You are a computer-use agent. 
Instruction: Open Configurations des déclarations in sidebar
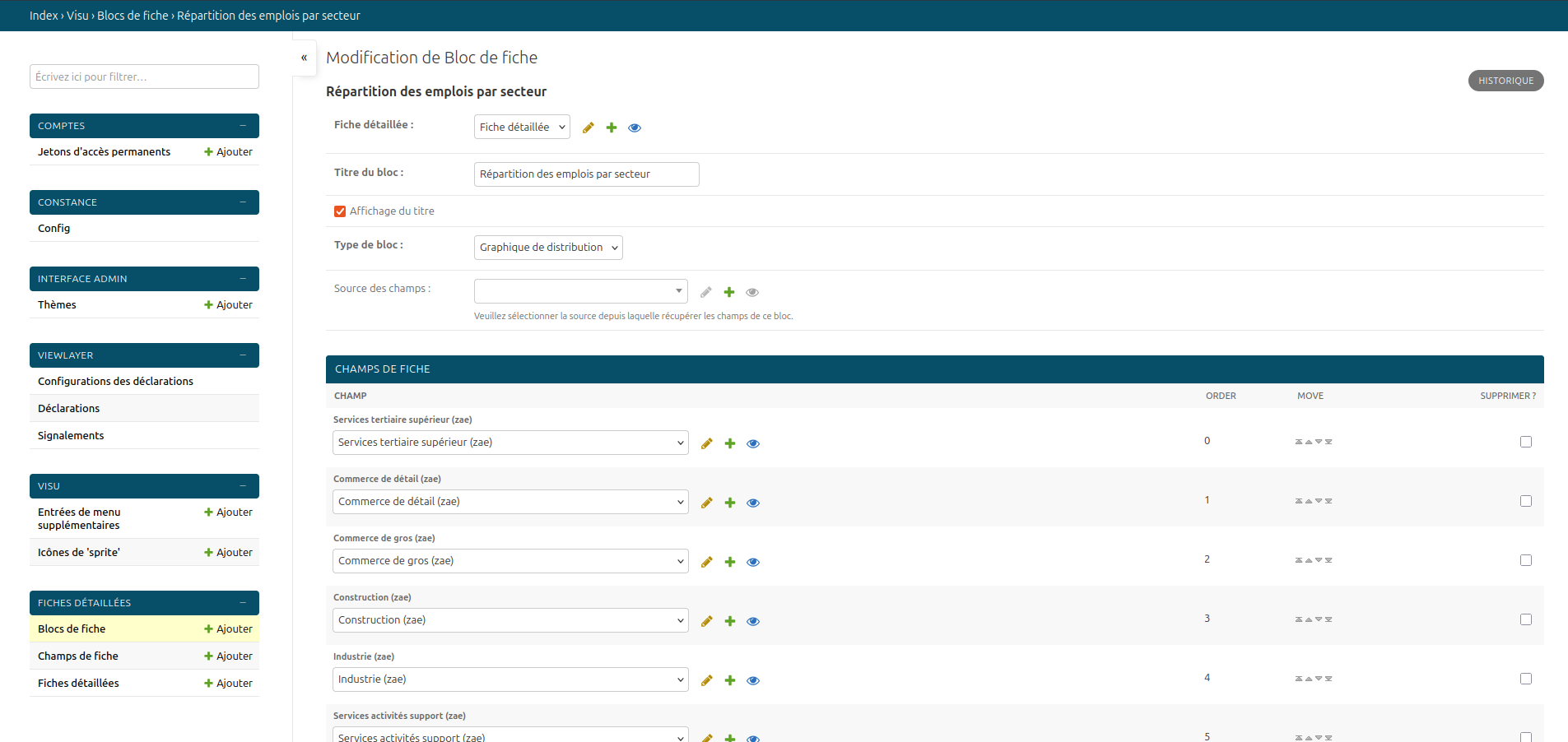click(115, 382)
